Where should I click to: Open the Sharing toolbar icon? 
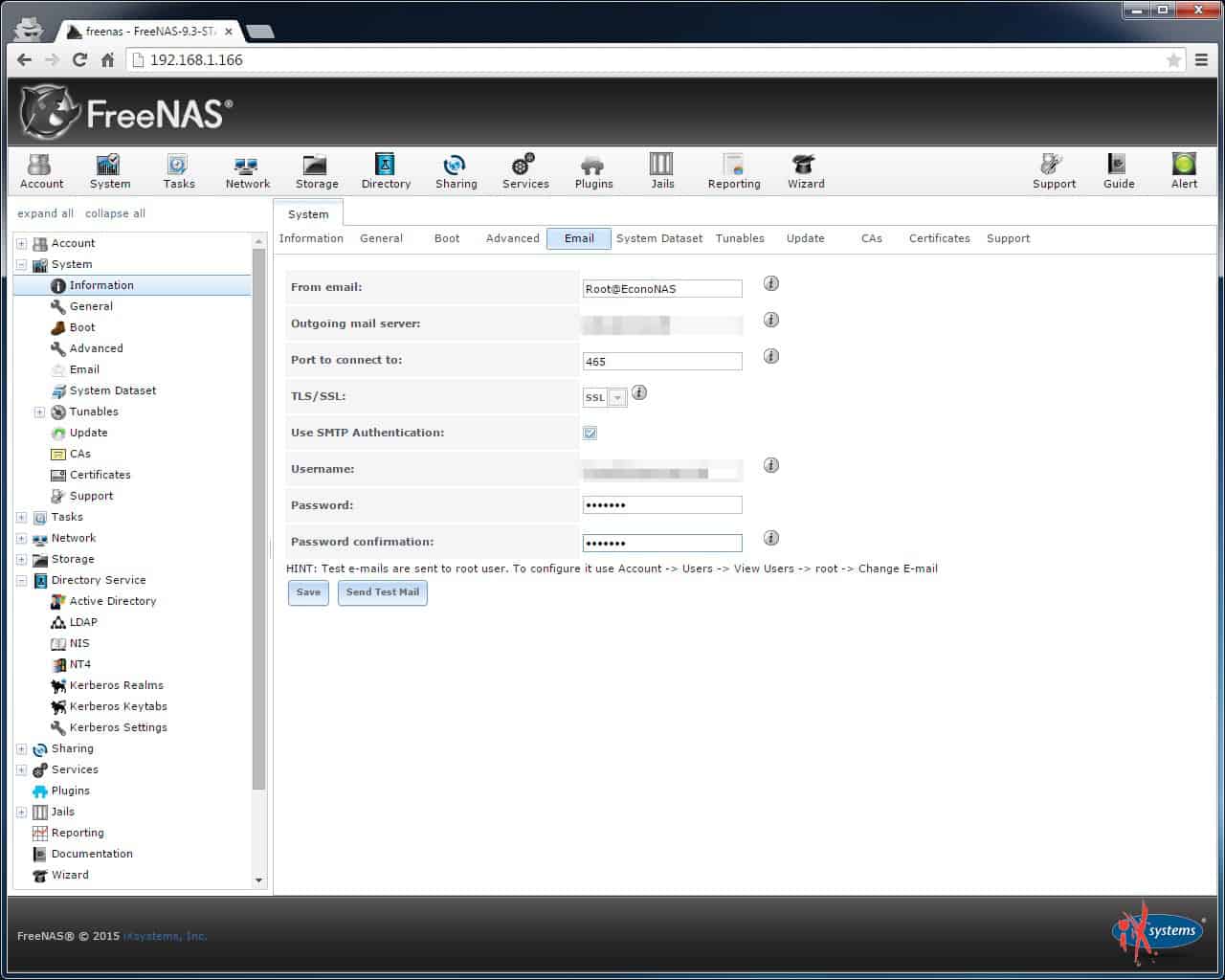456,172
